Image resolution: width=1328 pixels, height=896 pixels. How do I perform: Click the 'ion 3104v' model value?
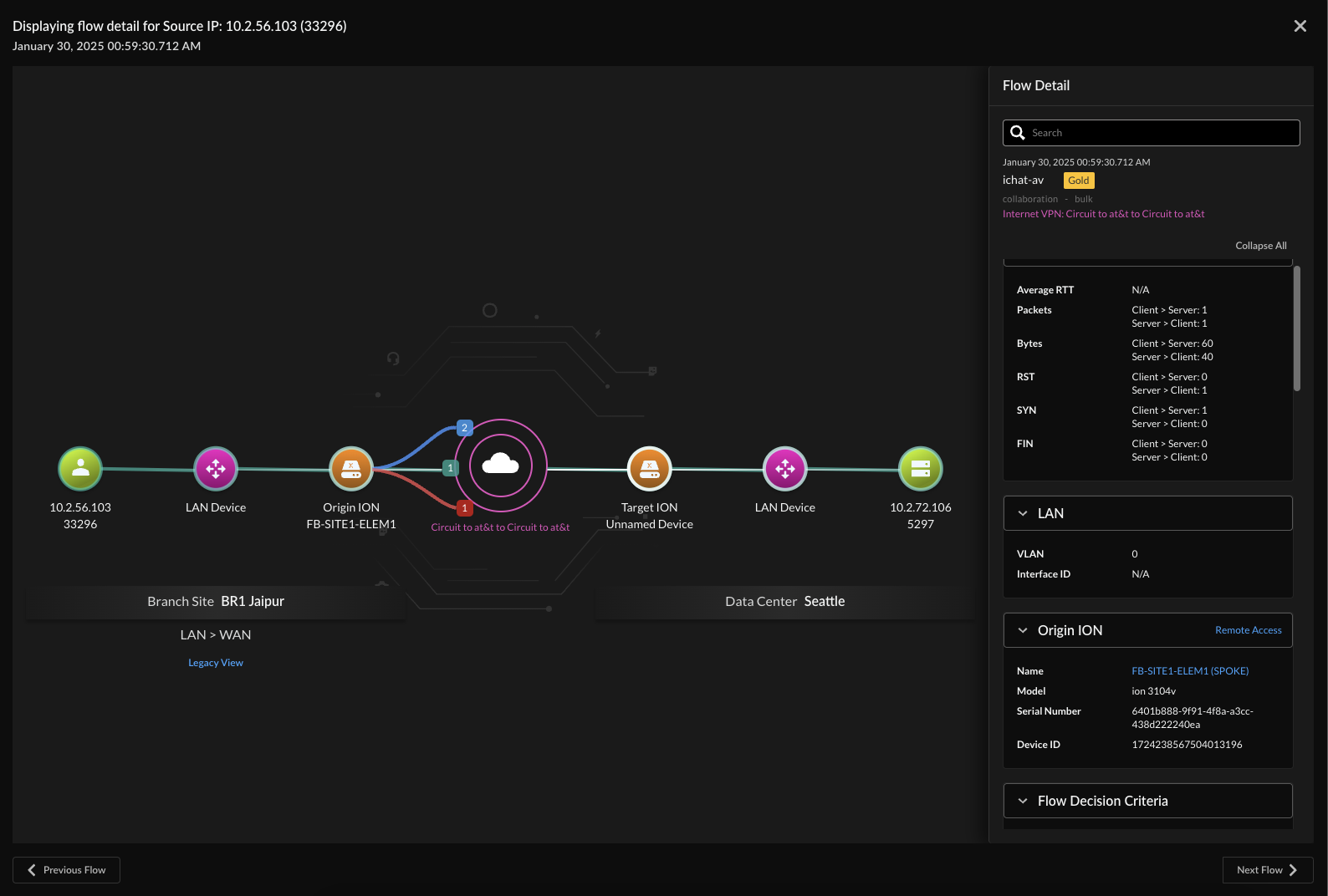point(1154,691)
